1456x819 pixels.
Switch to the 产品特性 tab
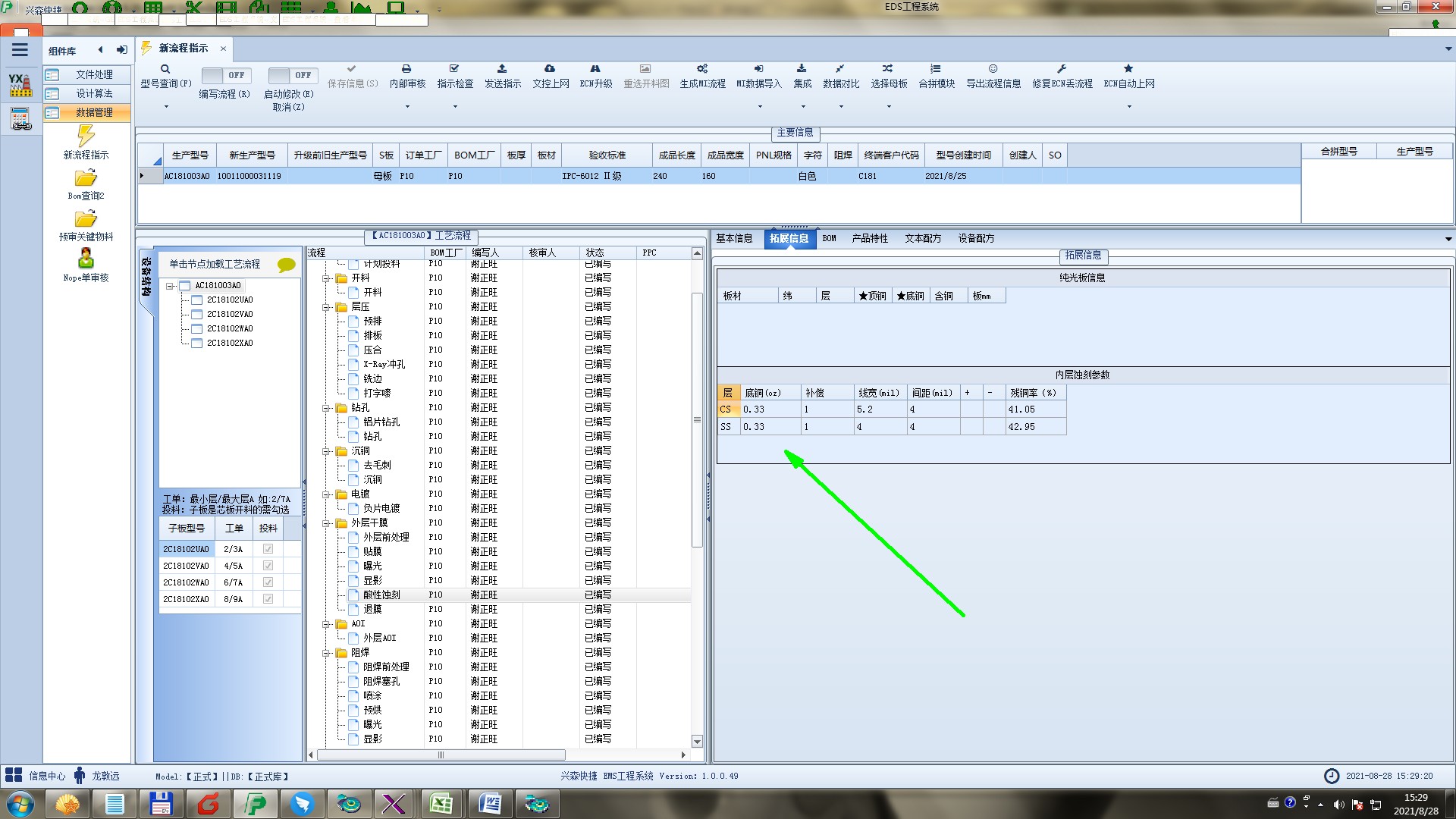[869, 239]
